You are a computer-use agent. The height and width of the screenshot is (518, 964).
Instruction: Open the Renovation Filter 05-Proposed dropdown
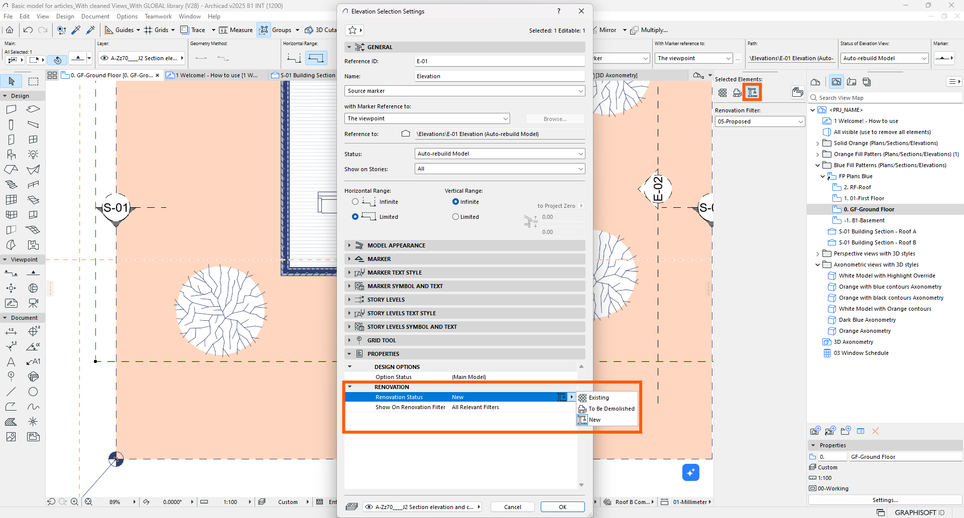point(759,122)
